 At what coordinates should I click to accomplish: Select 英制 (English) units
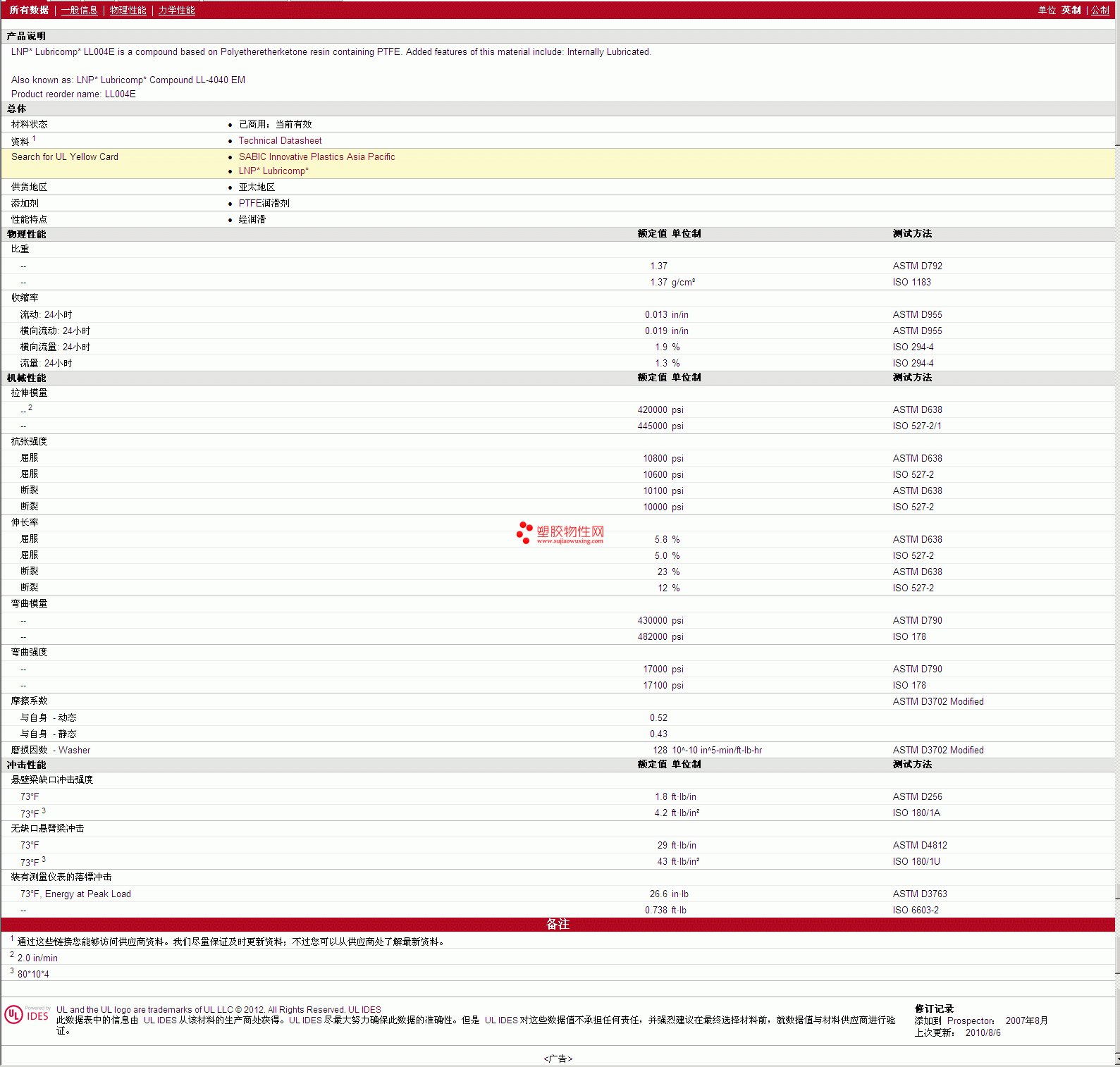[x=1071, y=10]
